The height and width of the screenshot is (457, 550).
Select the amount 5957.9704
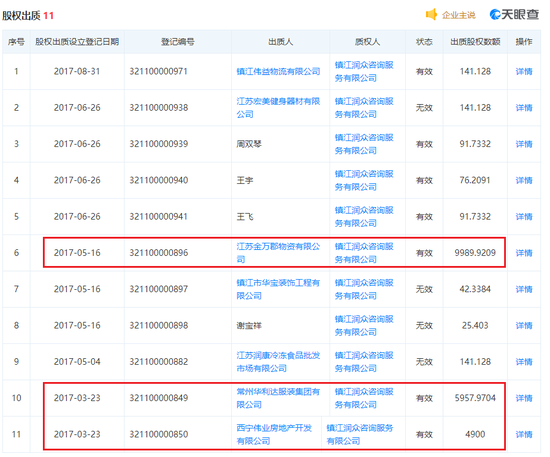pos(475,398)
